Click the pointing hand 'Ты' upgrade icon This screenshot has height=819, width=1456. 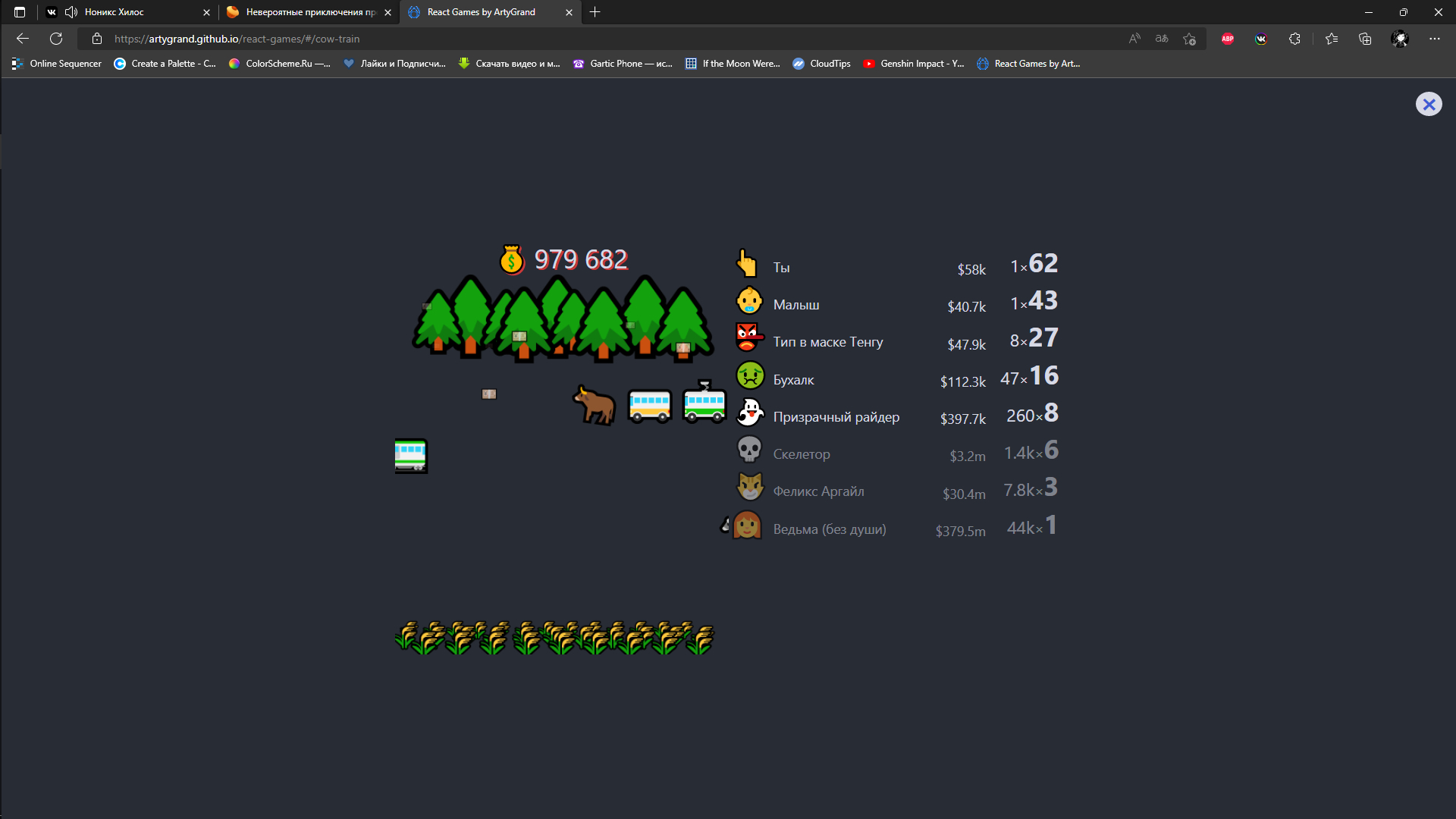click(x=747, y=264)
